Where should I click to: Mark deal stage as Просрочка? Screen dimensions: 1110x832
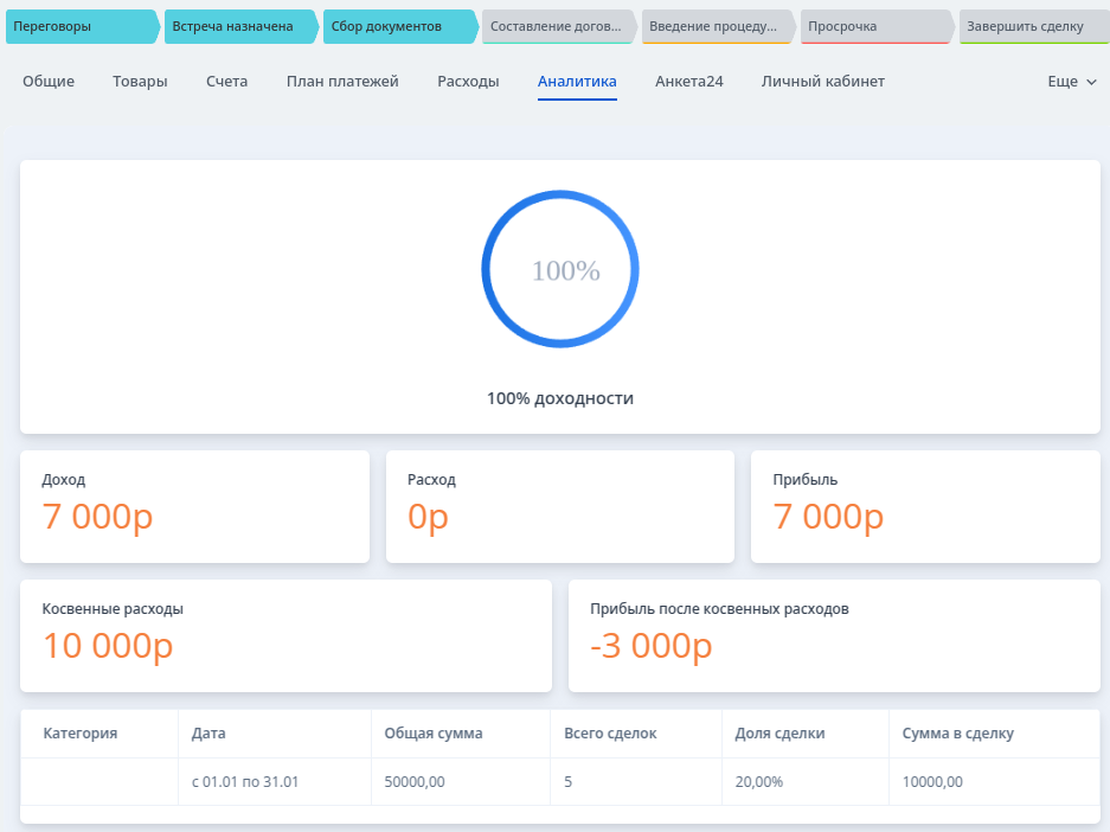[x=873, y=27]
